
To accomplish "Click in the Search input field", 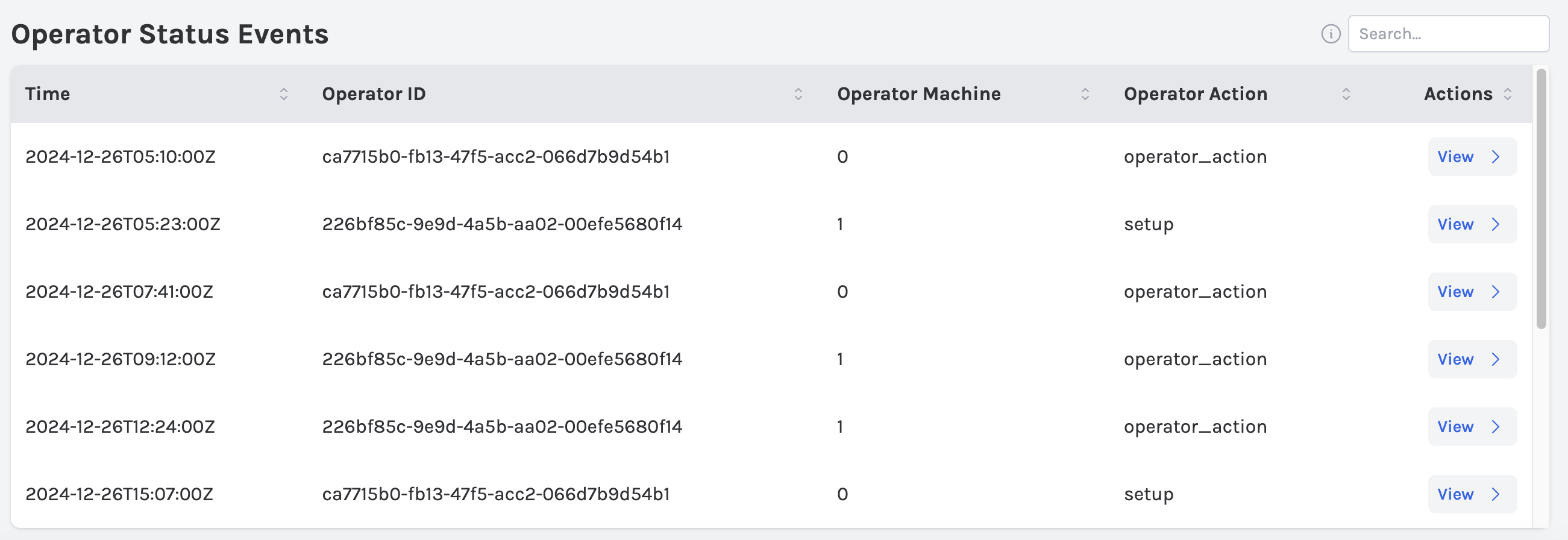I will pyautogui.click(x=1447, y=34).
